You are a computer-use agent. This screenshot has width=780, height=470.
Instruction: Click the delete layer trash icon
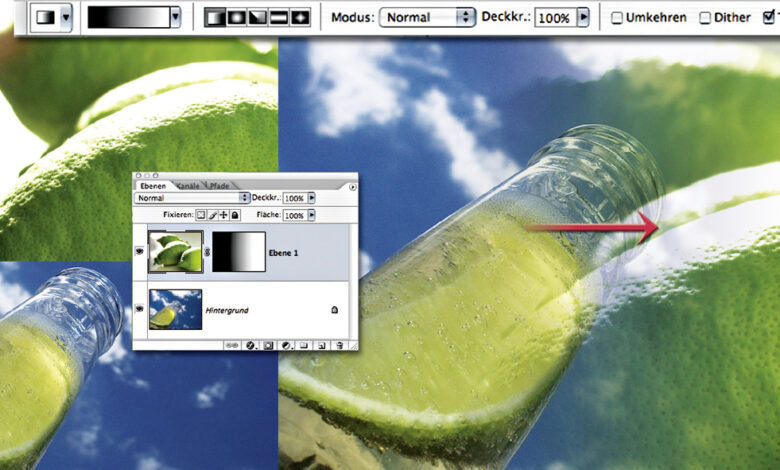[x=339, y=345]
